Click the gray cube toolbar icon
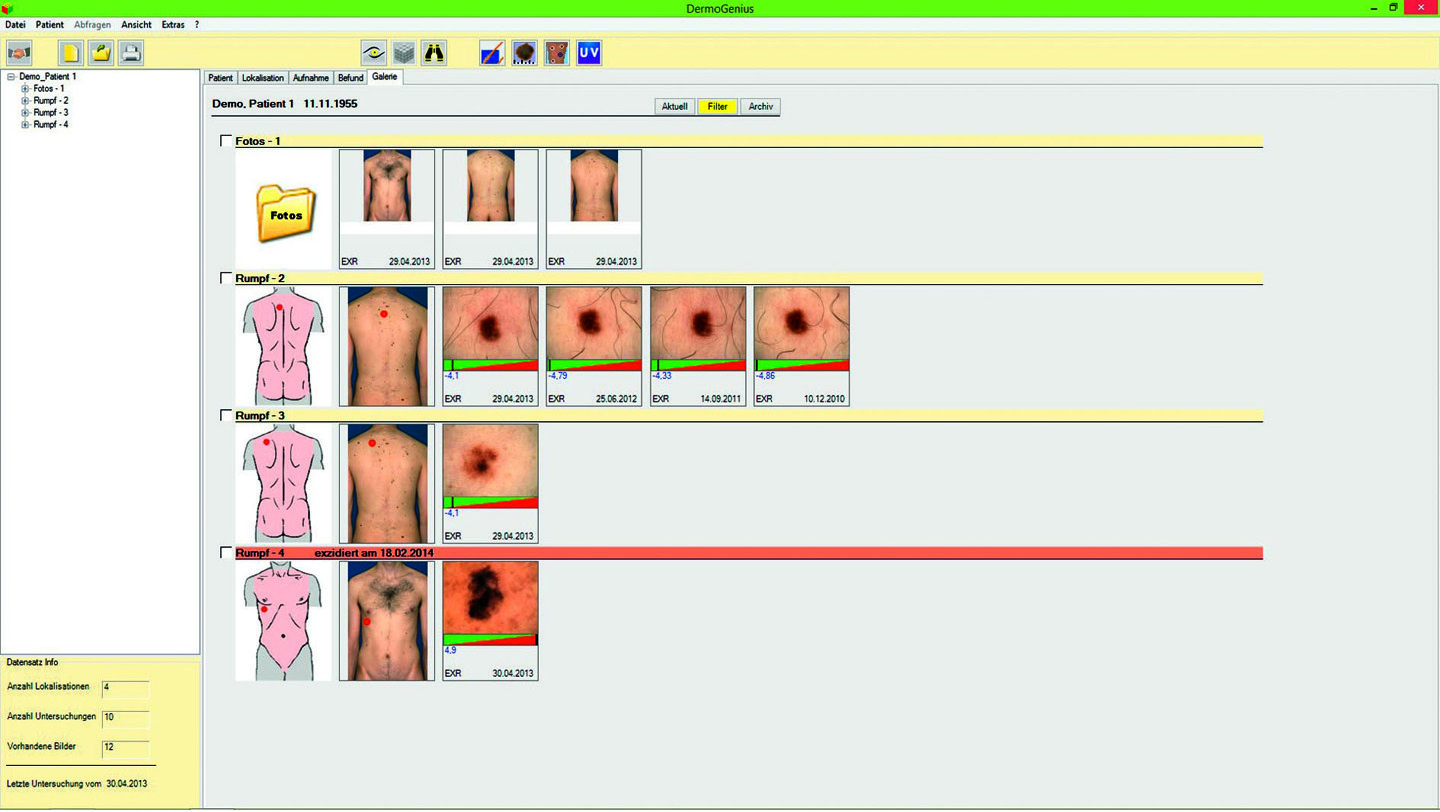The image size is (1440, 812). pos(403,53)
